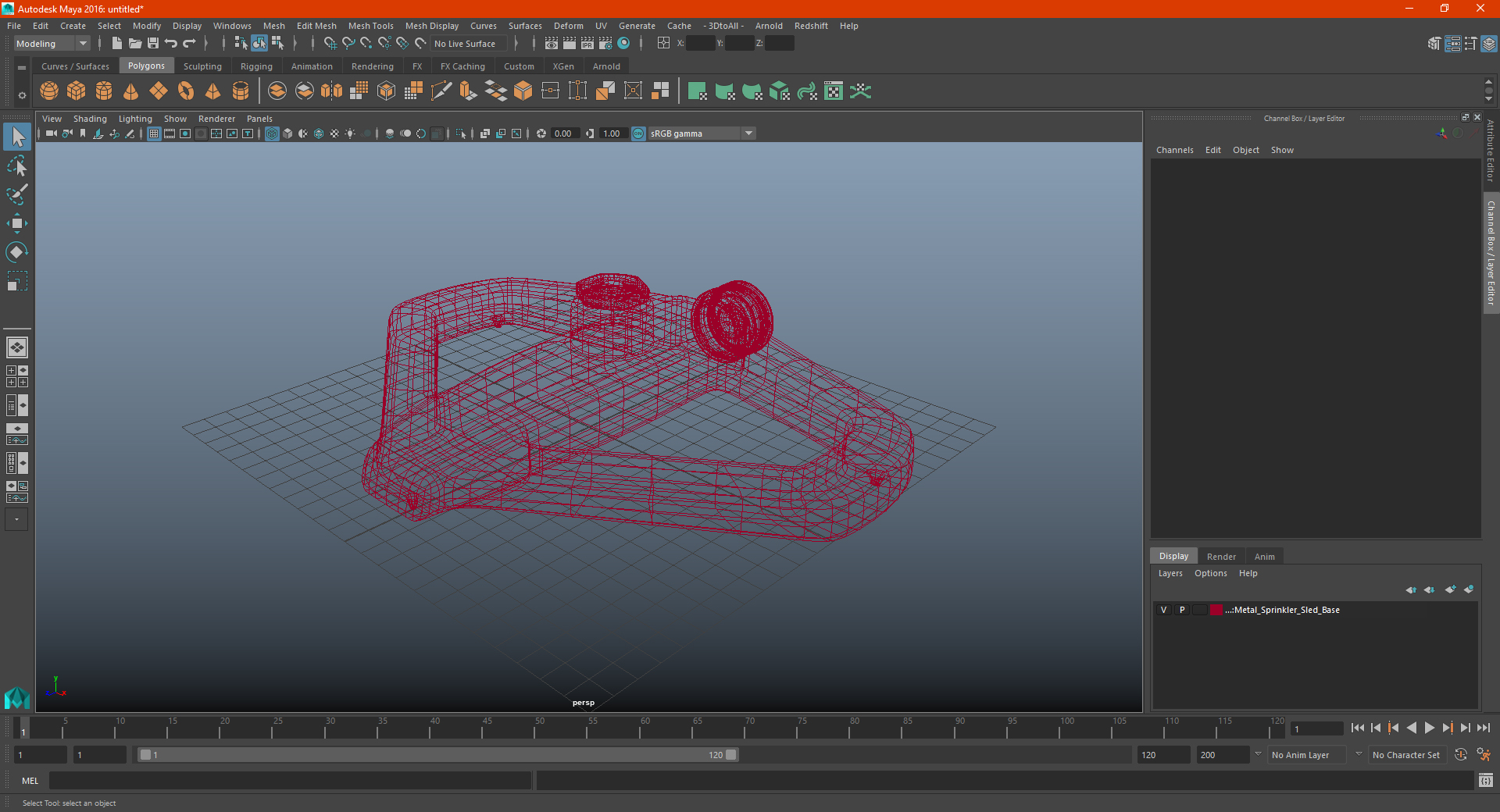Screen dimensions: 1500x812
Task: Create a polygon cube from the shelf
Action: click(x=77, y=91)
